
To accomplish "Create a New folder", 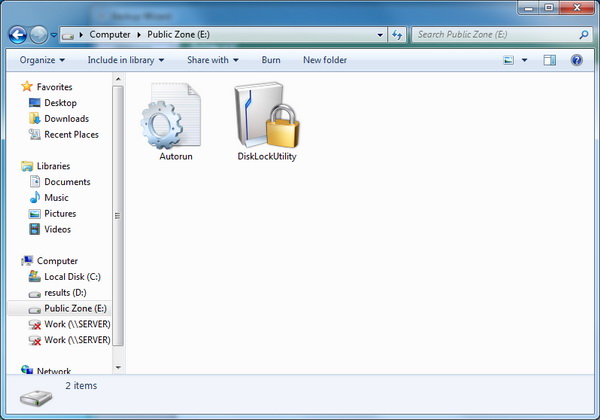I will pos(325,60).
